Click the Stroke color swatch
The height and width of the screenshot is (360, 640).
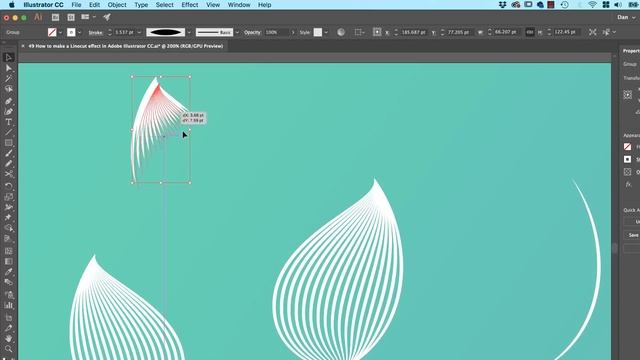tap(71, 32)
